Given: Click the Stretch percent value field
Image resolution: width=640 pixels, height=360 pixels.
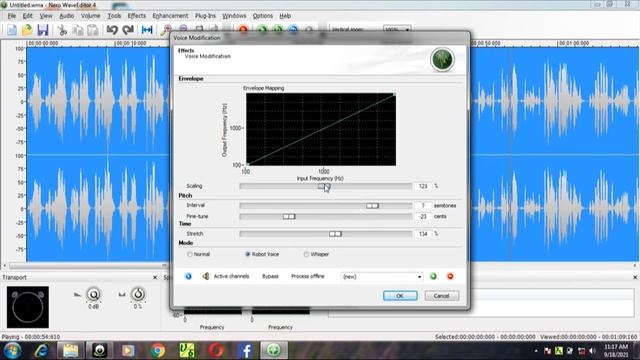Looking at the screenshot, I should point(423,234).
